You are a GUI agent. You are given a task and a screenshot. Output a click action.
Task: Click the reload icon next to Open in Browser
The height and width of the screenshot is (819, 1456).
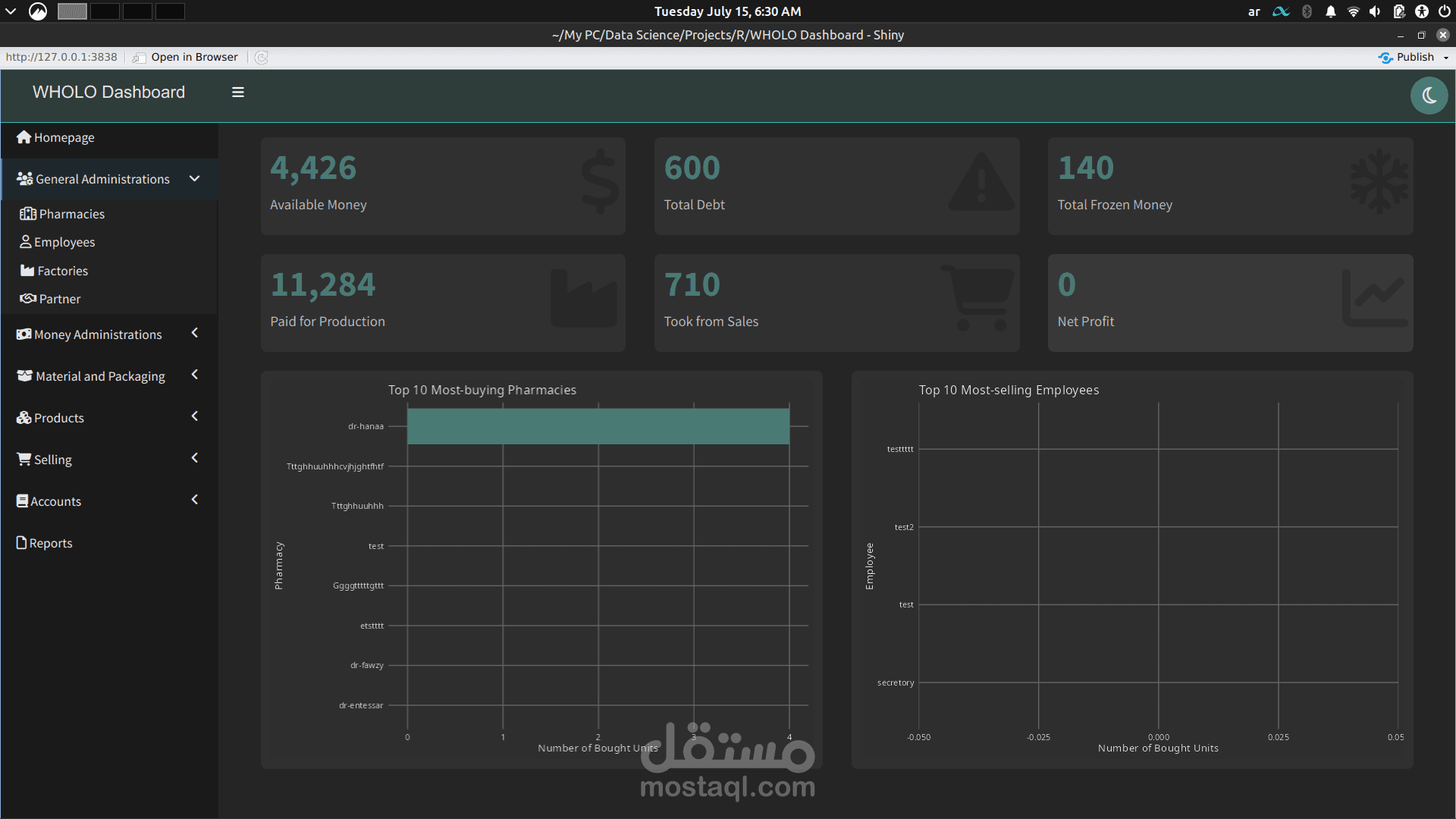[262, 58]
